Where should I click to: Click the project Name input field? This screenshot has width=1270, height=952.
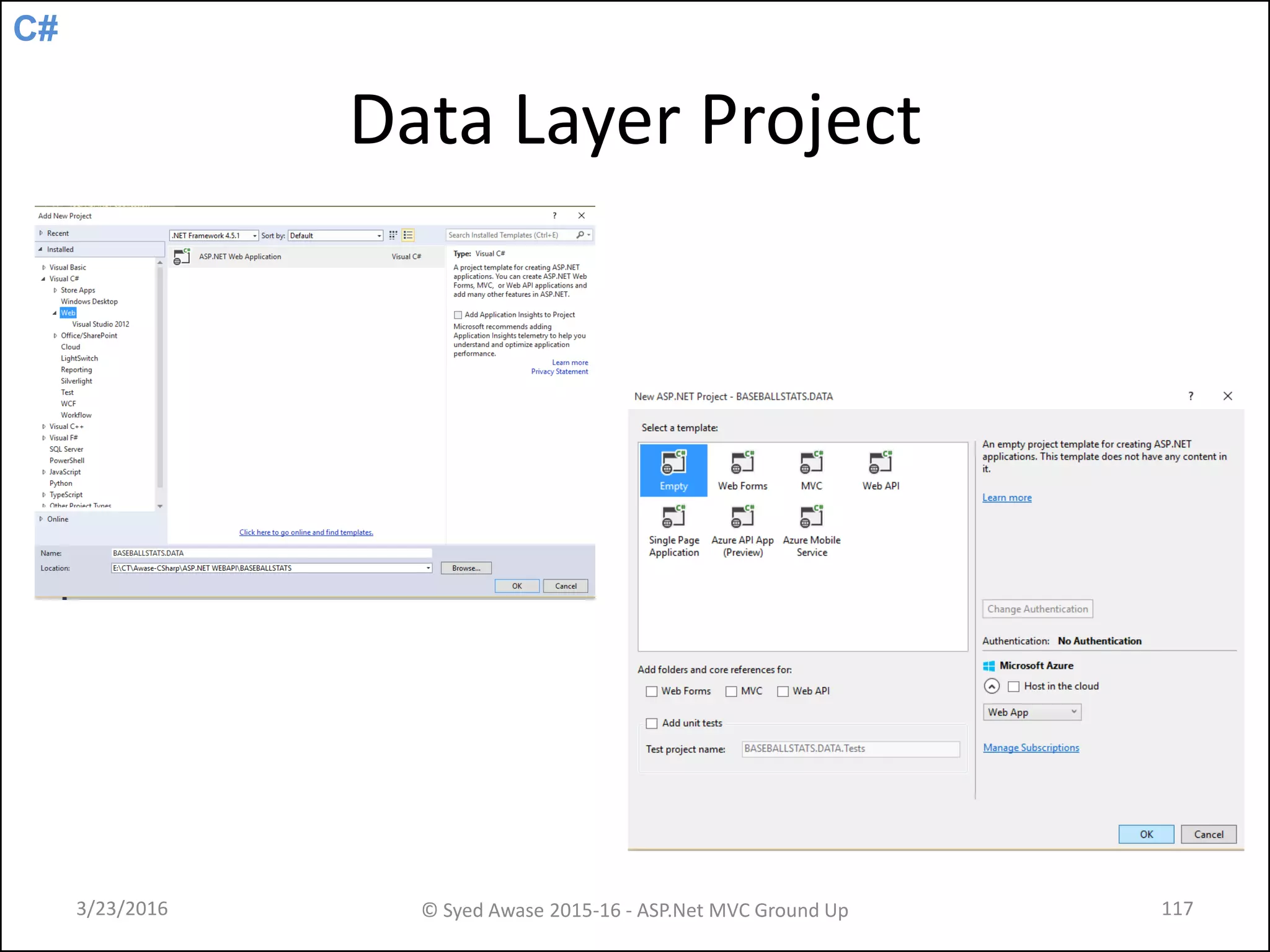tap(272, 553)
